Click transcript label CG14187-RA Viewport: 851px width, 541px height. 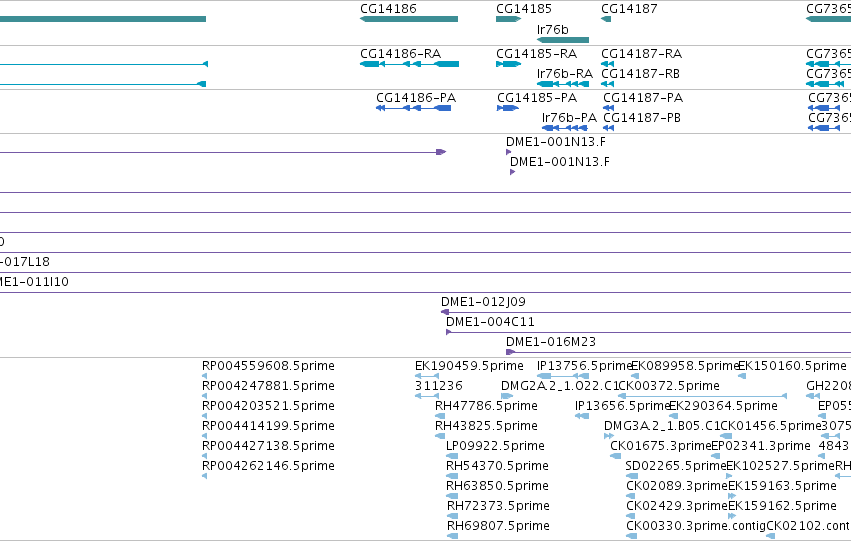pos(642,54)
